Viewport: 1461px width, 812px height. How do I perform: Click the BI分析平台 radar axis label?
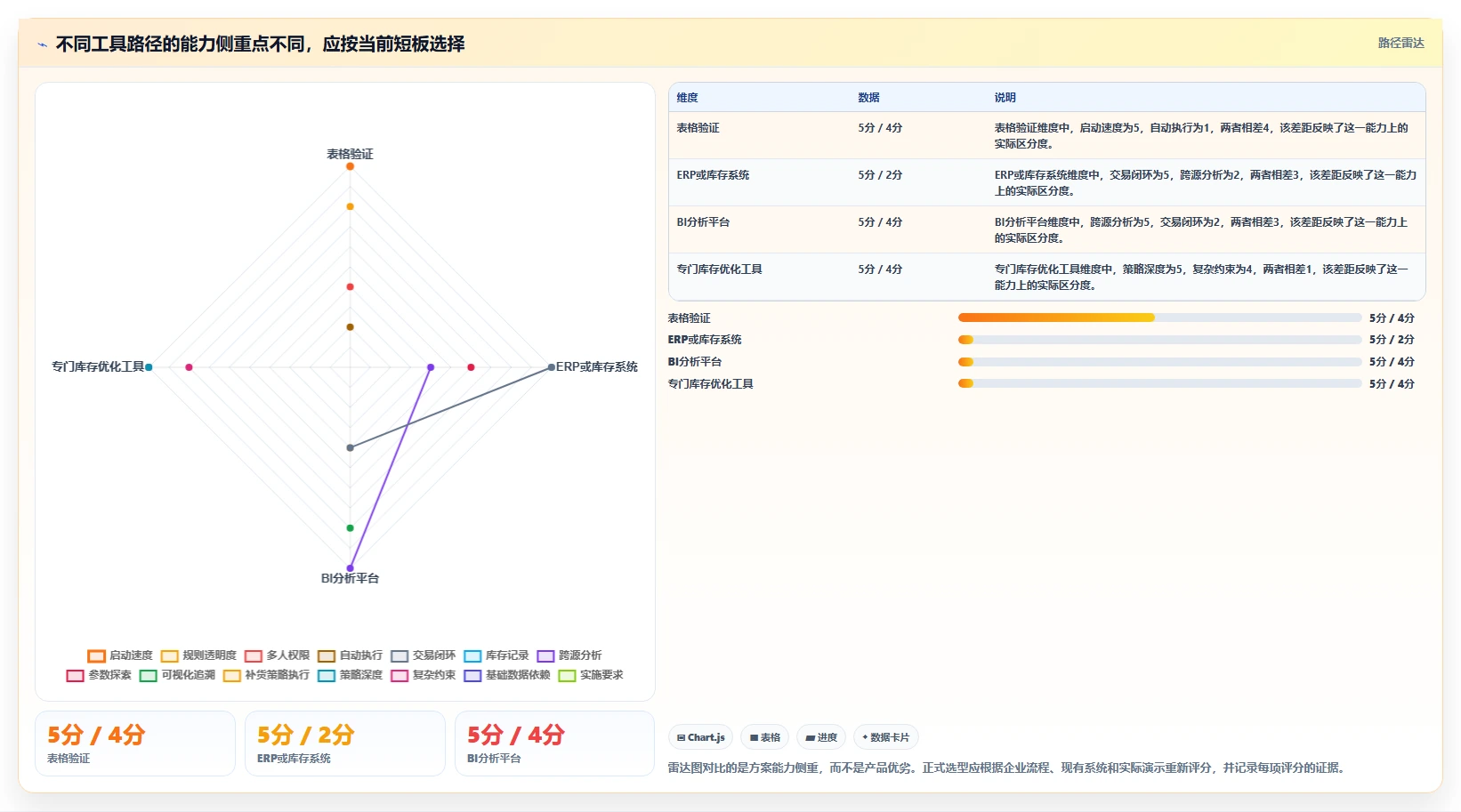click(x=350, y=578)
